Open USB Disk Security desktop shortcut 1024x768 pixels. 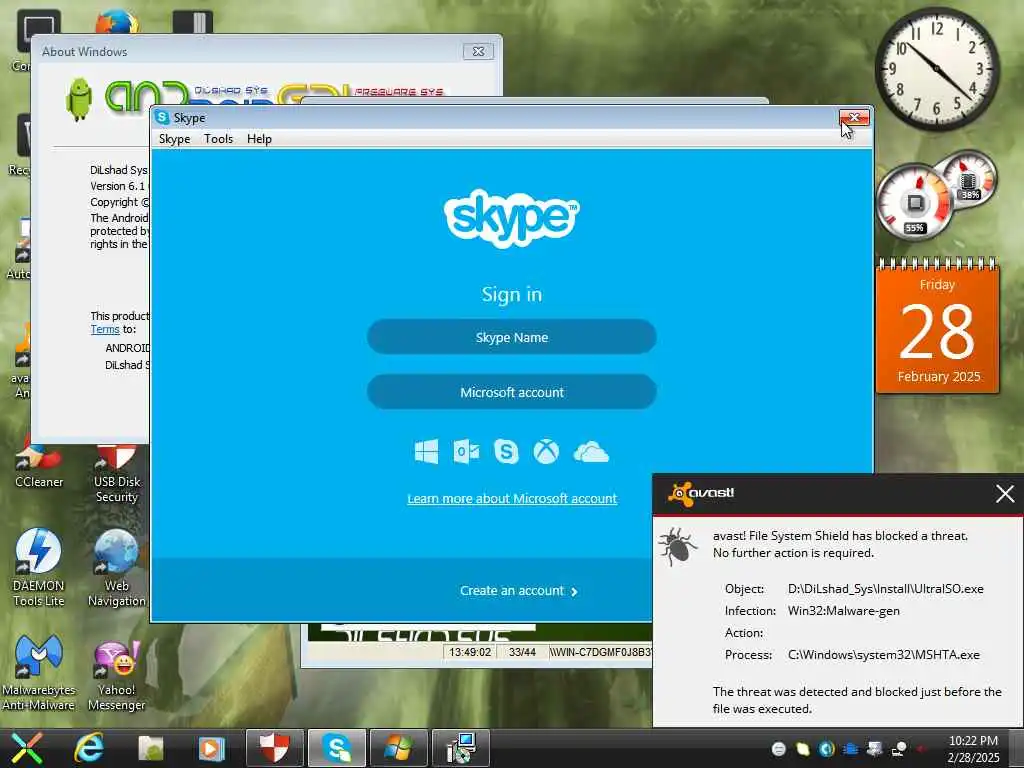[116, 473]
